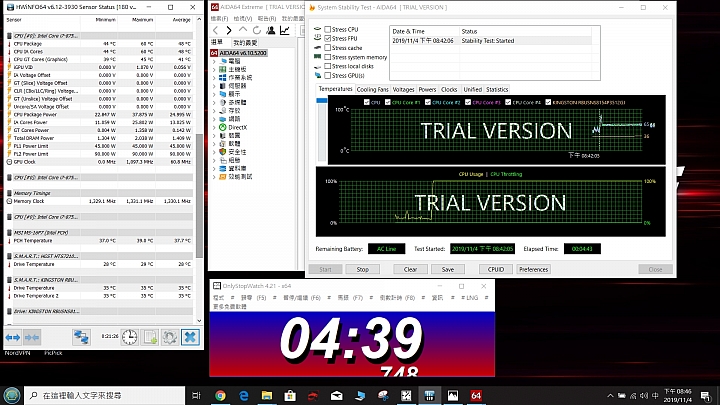Switch to the Clocks tab
Image resolution: width=720 pixels, height=405 pixels.
point(449,90)
